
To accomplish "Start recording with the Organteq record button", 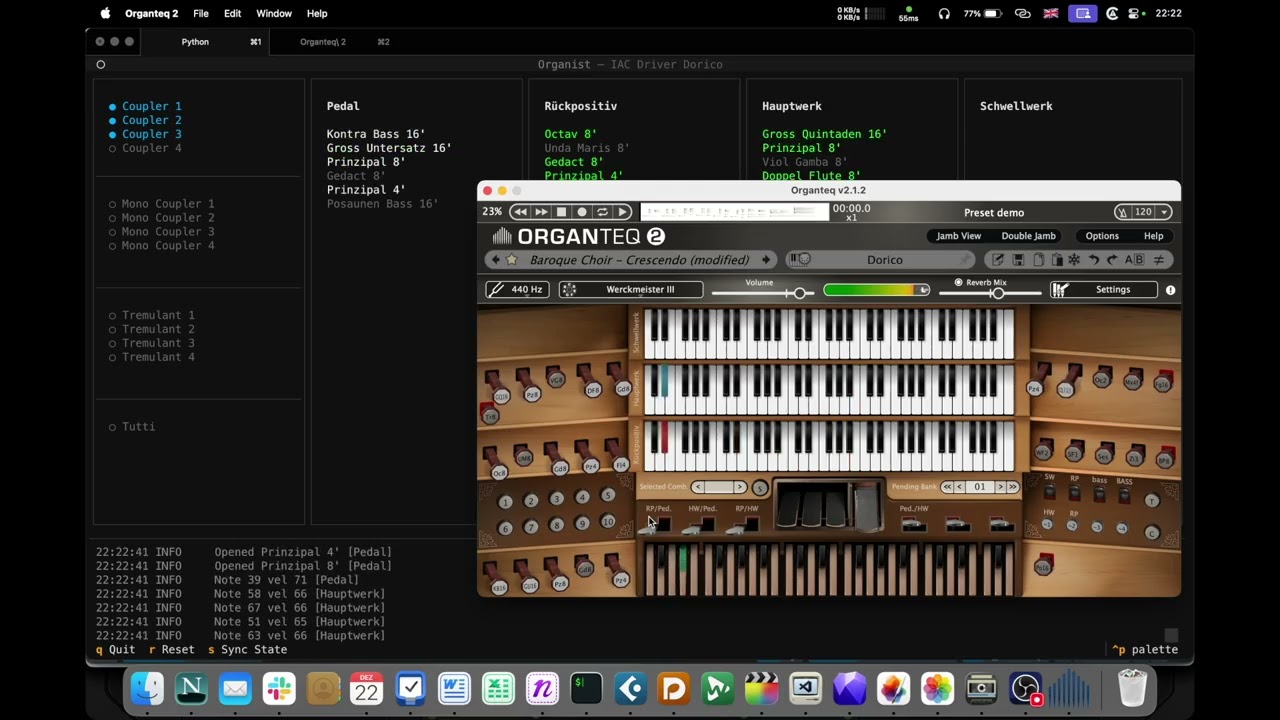I will (x=582, y=212).
